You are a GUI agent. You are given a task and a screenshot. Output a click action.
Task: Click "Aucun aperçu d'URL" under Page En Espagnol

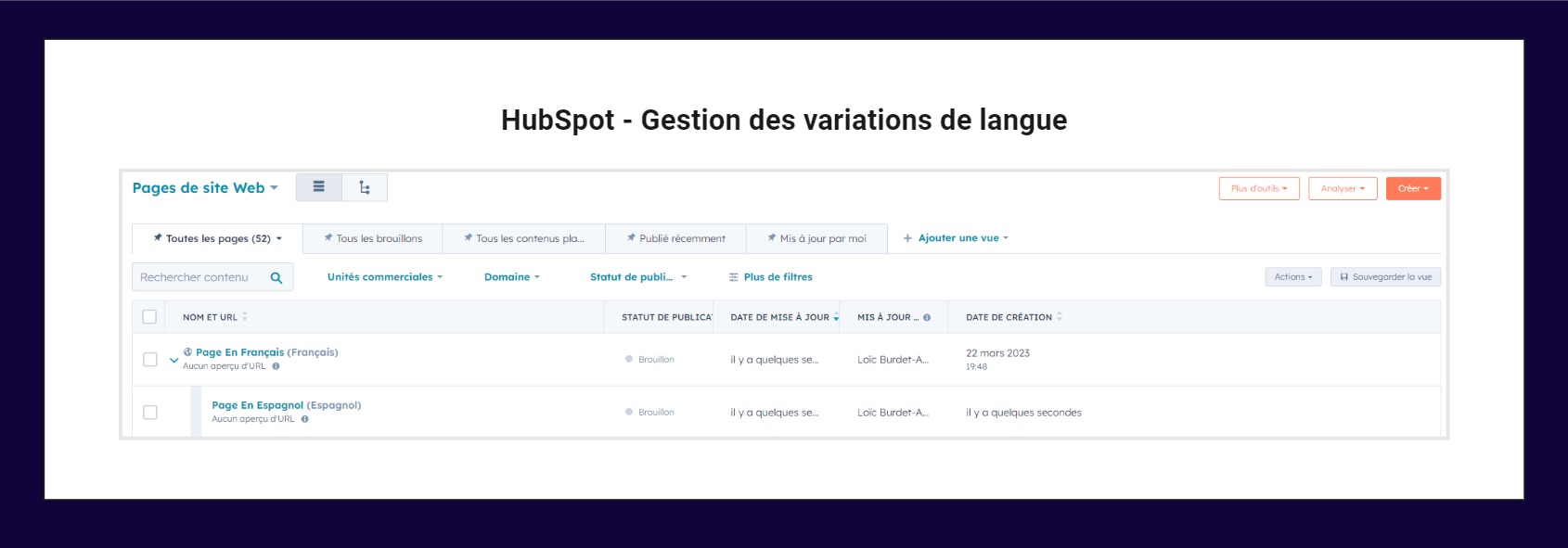253,419
